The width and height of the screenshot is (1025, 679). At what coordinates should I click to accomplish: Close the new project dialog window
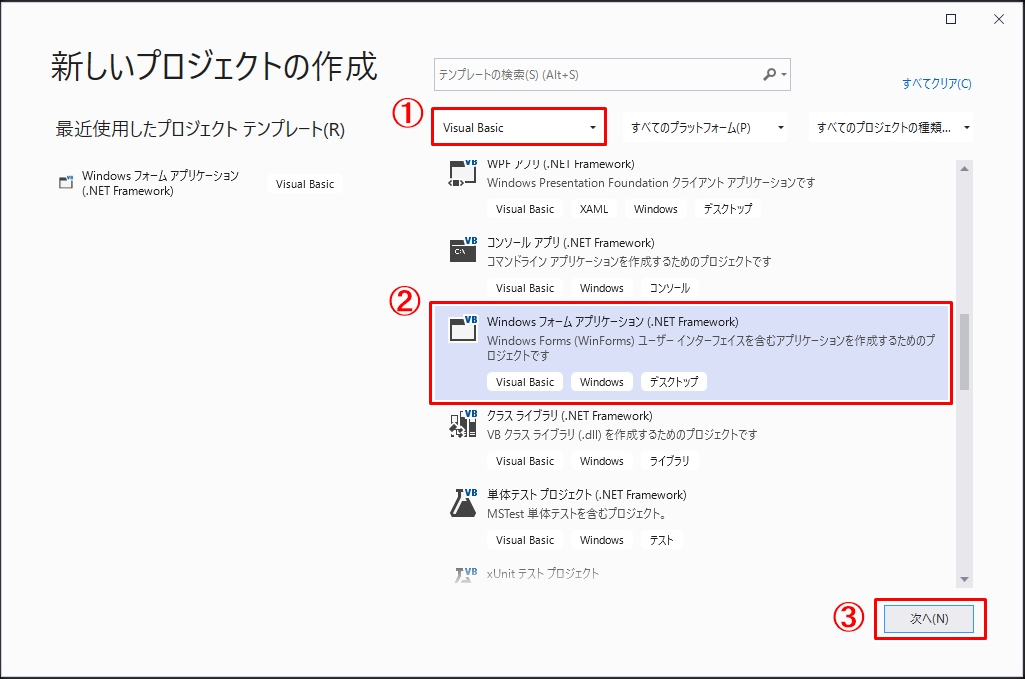[x=999, y=19]
